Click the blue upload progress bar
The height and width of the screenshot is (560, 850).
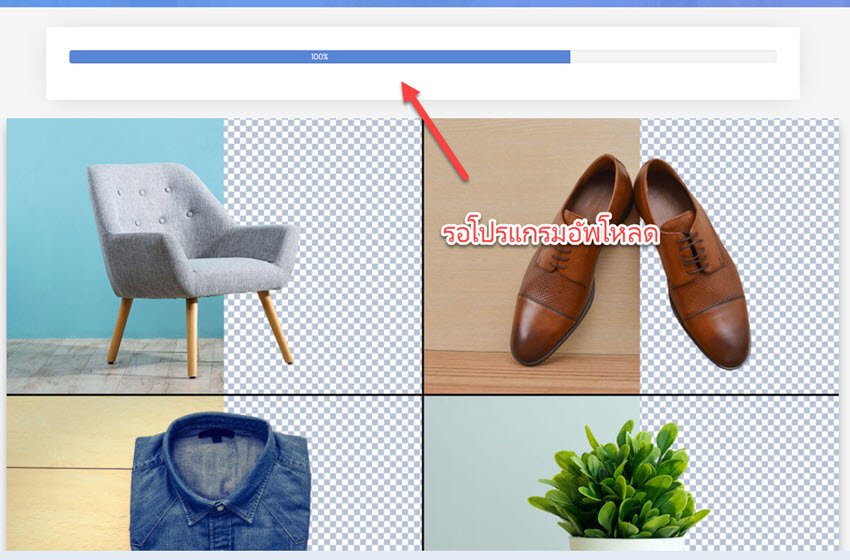[x=423, y=56]
